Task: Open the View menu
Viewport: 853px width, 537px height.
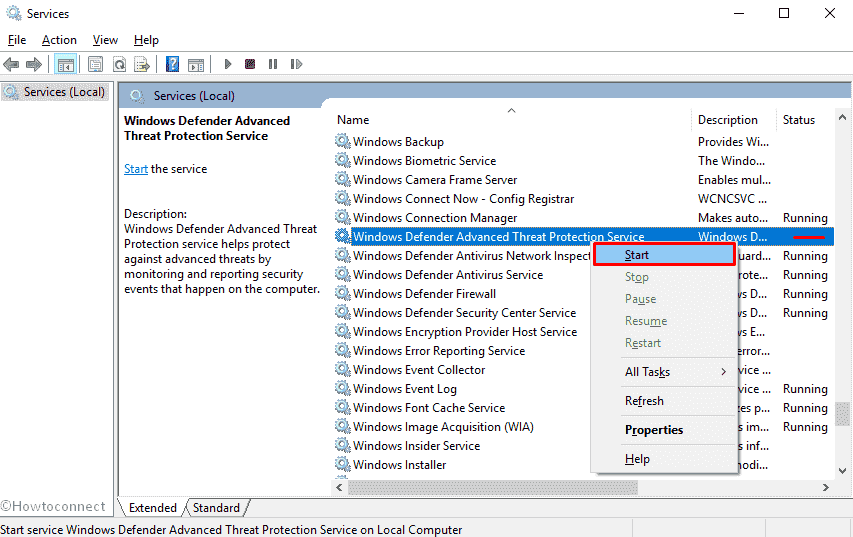Action: (x=105, y=40)
